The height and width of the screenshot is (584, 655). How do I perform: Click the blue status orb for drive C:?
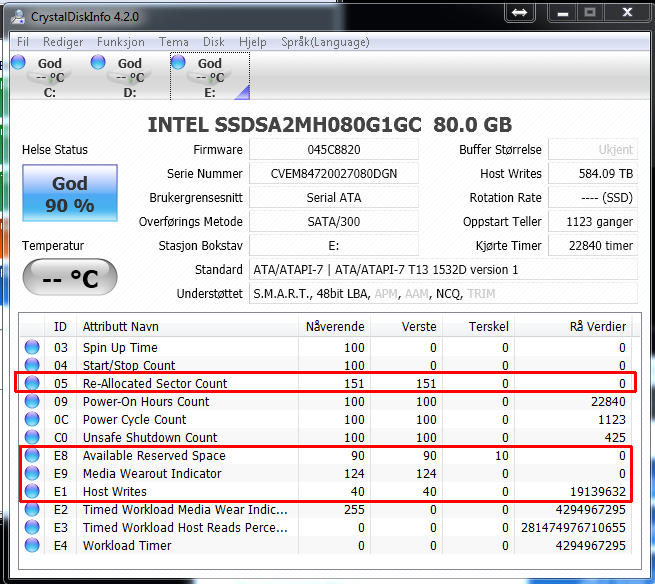[18, 62]
